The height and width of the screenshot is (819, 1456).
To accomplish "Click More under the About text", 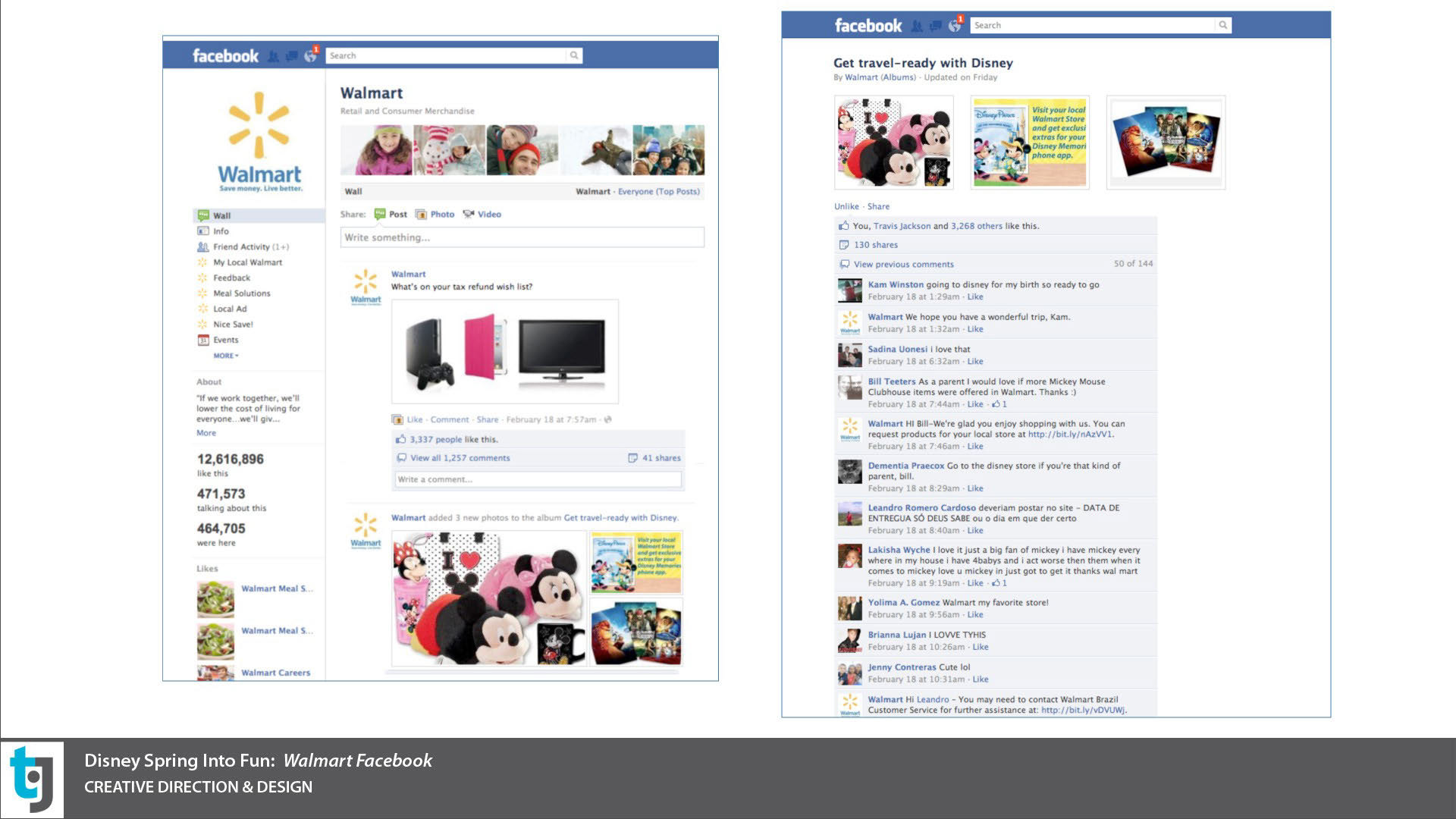I will point(206,433).
